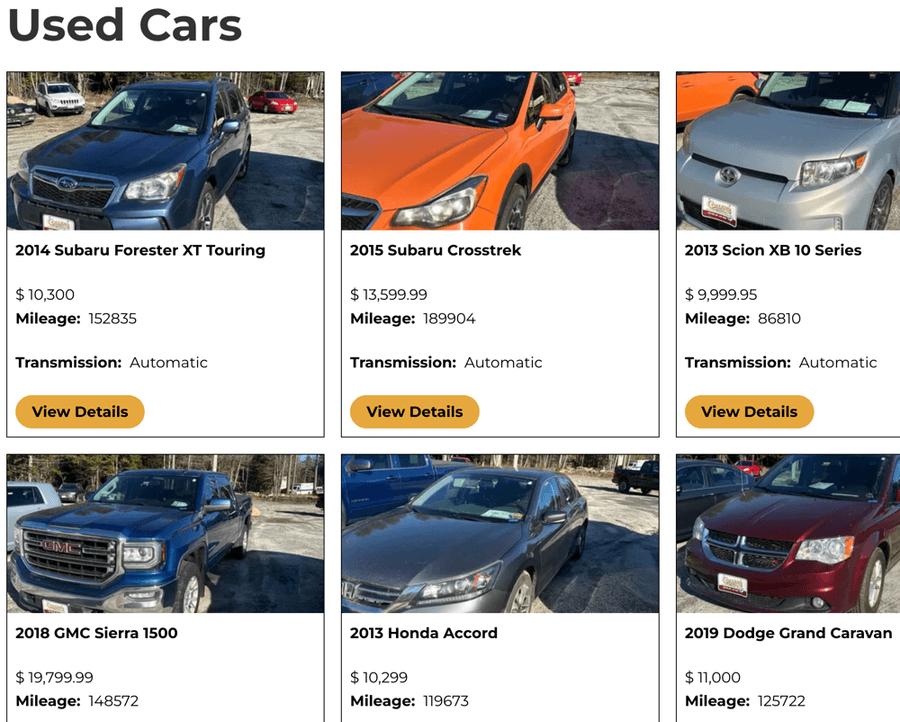Click the Honda Accord mileage 119673
Viewport: 900px width, 722px height.
click(x=445, y=701)
